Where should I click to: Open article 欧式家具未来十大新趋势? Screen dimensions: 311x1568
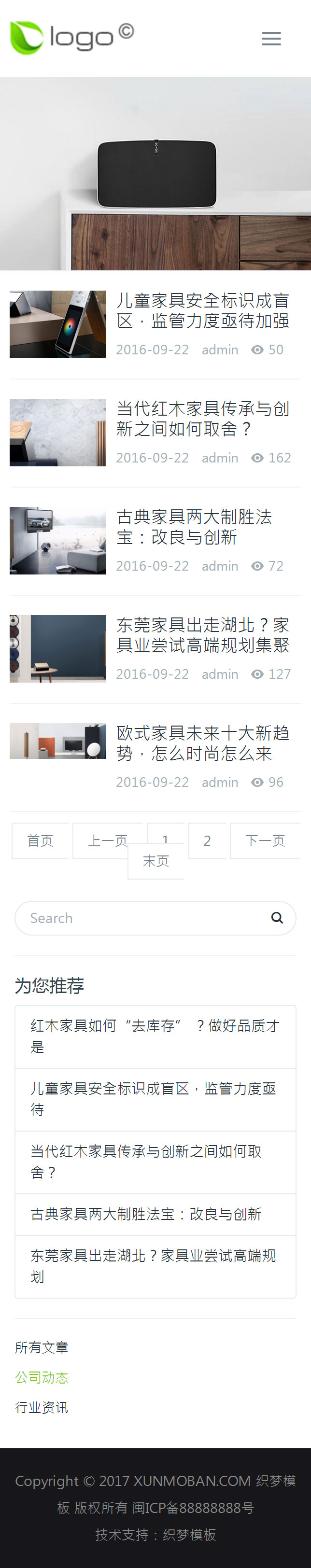click(203, 743)
